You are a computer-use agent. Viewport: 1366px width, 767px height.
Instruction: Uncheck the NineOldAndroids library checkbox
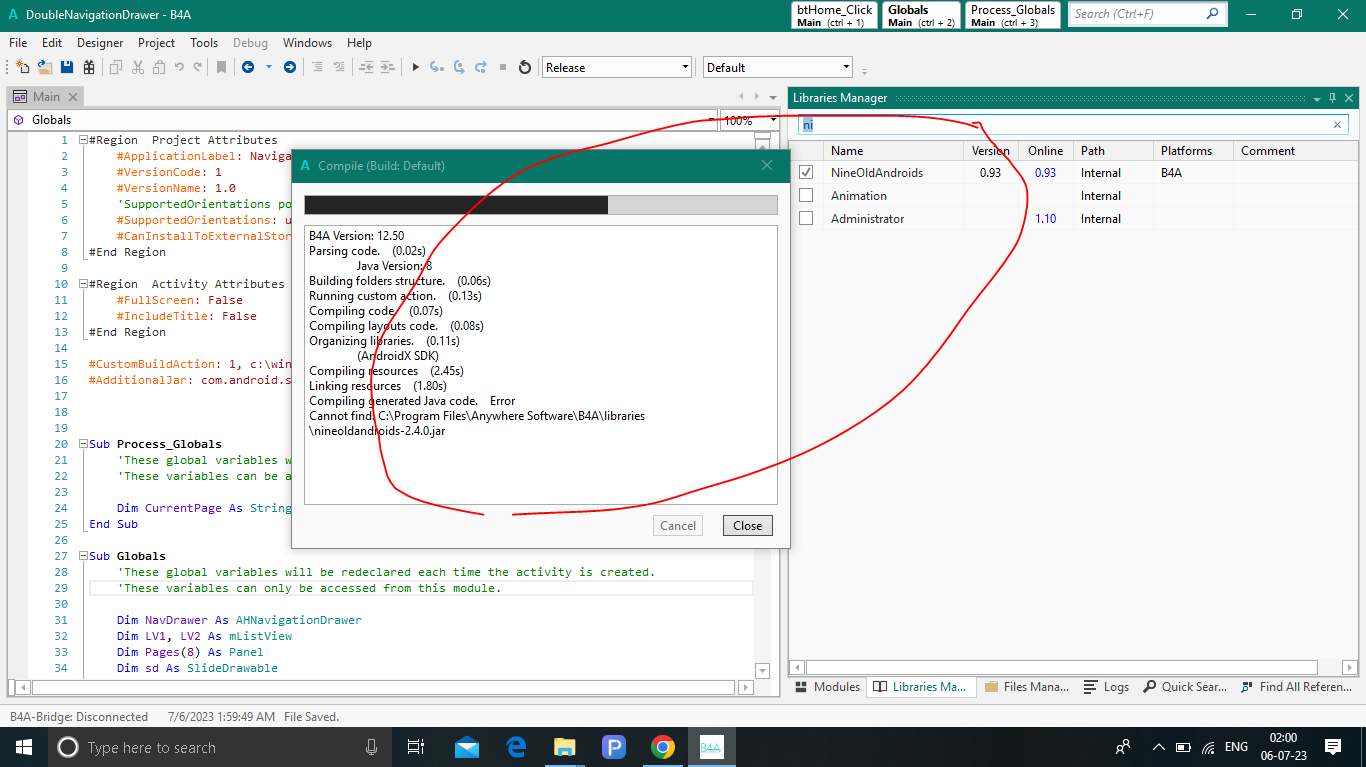pos(806,173)
